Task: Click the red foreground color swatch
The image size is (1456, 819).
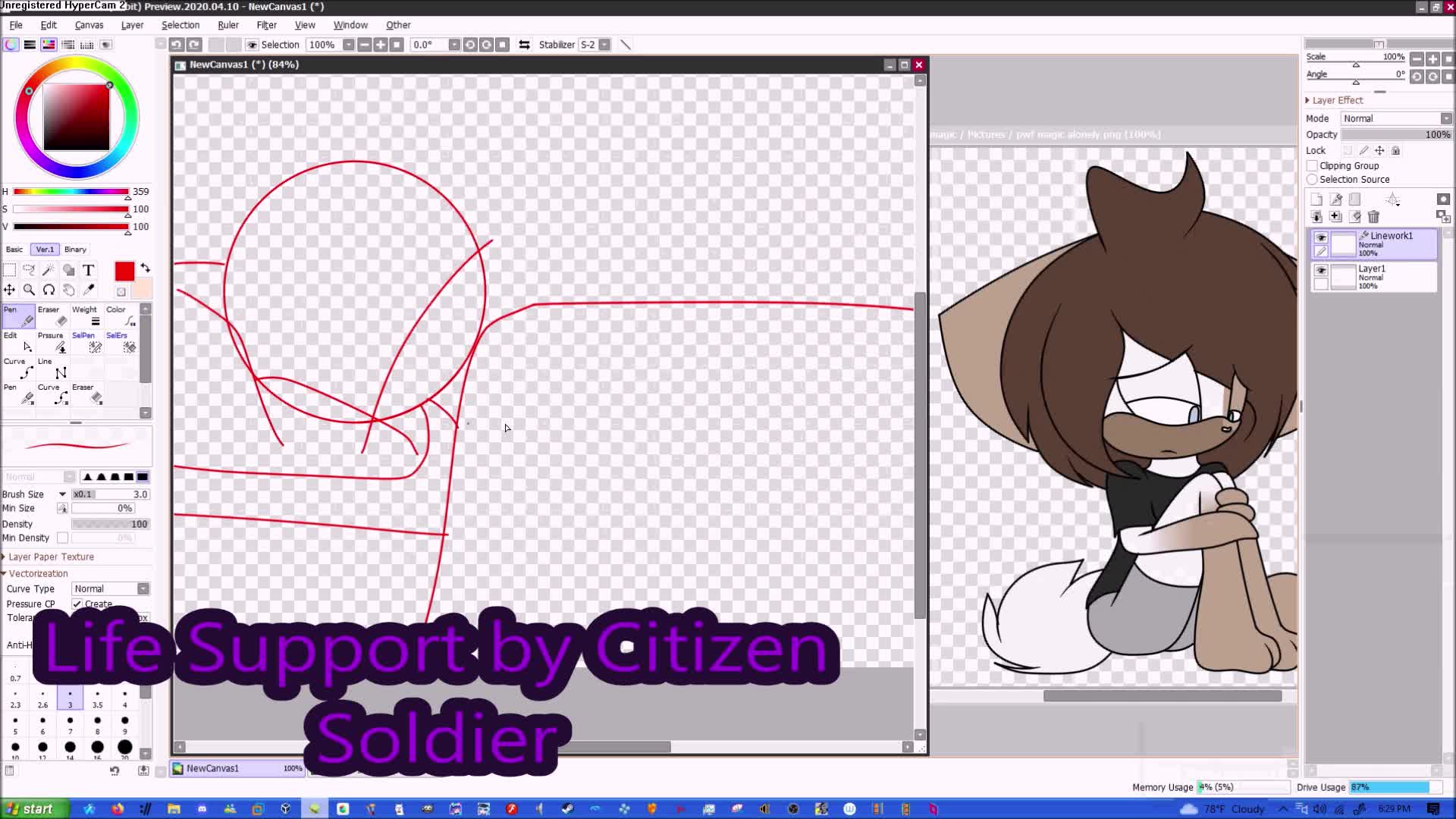Action: coord(124,271)
